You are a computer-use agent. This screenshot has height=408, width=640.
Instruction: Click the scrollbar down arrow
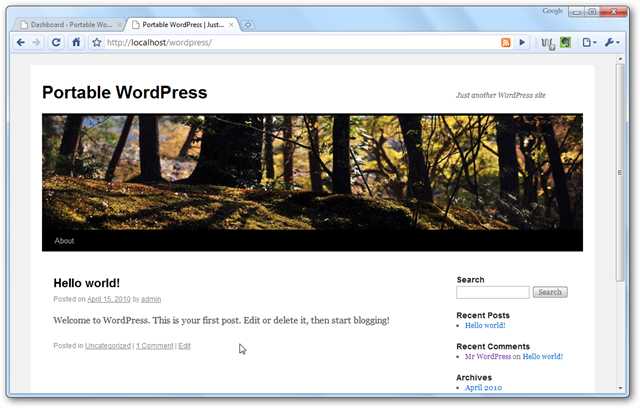click(620, 388)
